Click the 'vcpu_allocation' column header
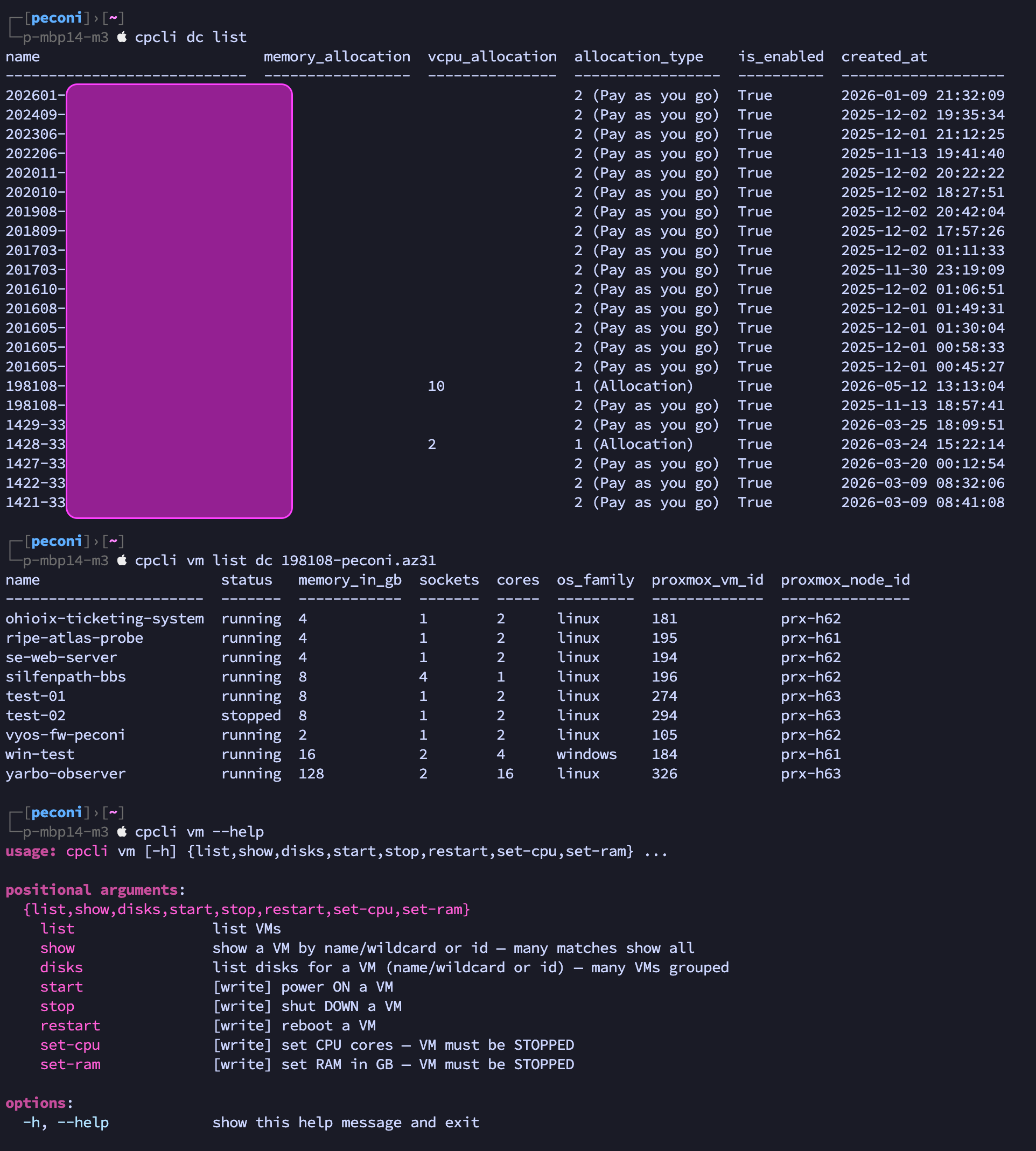1036x1151 pixels. (492, 57)
